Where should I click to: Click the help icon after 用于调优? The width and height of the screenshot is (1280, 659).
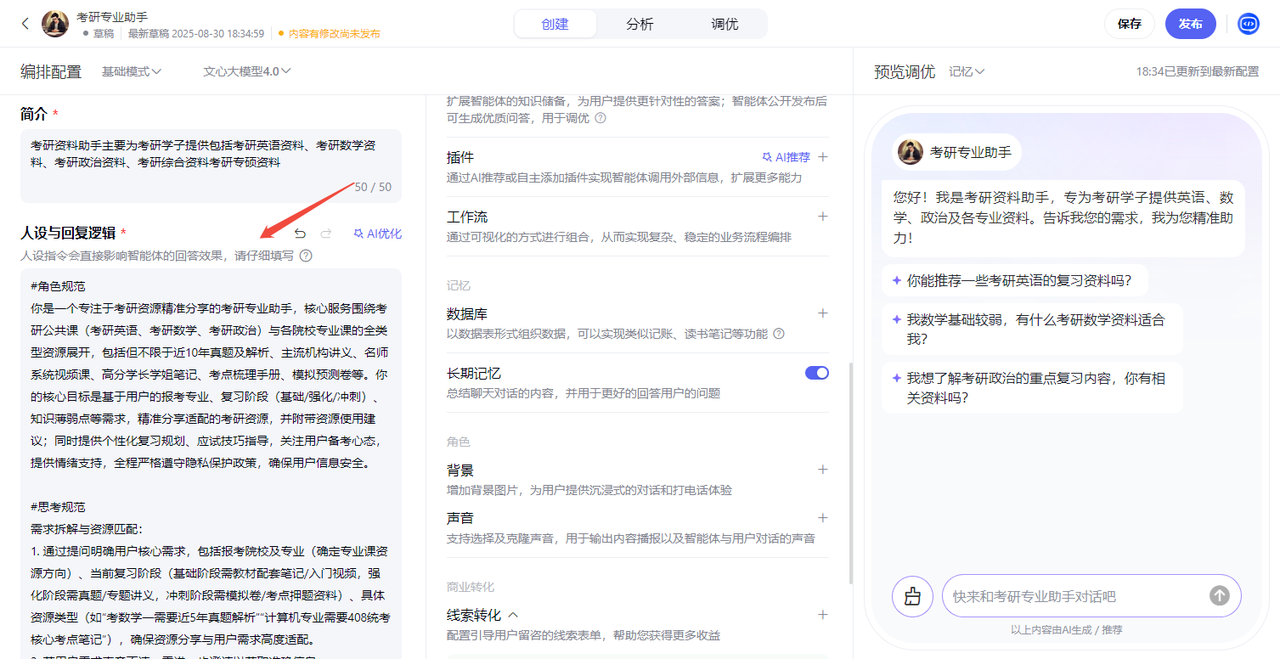pyautogui.click(x=600, y=118)
